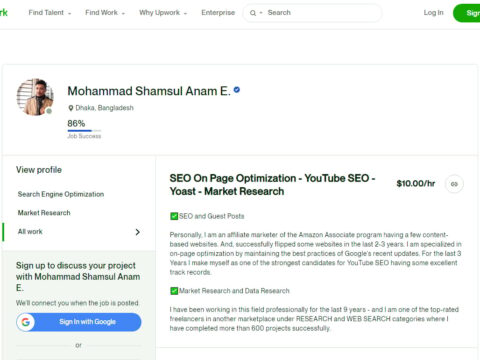Click the blue verified badge icon
The height and width of the screenshot is (360, 480).
[x=237, y=90]
